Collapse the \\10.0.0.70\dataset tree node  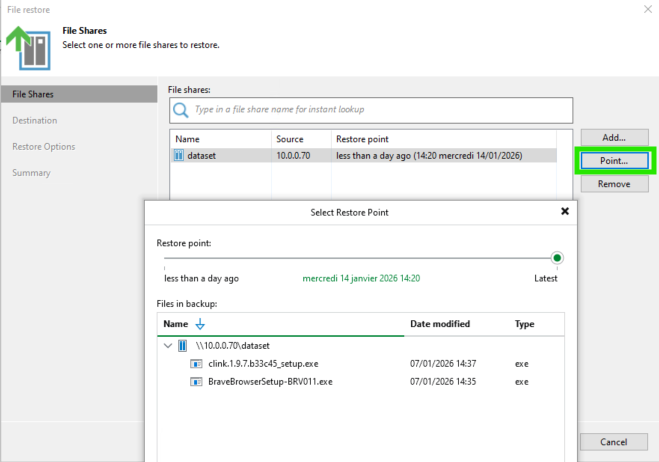[167, 345]
